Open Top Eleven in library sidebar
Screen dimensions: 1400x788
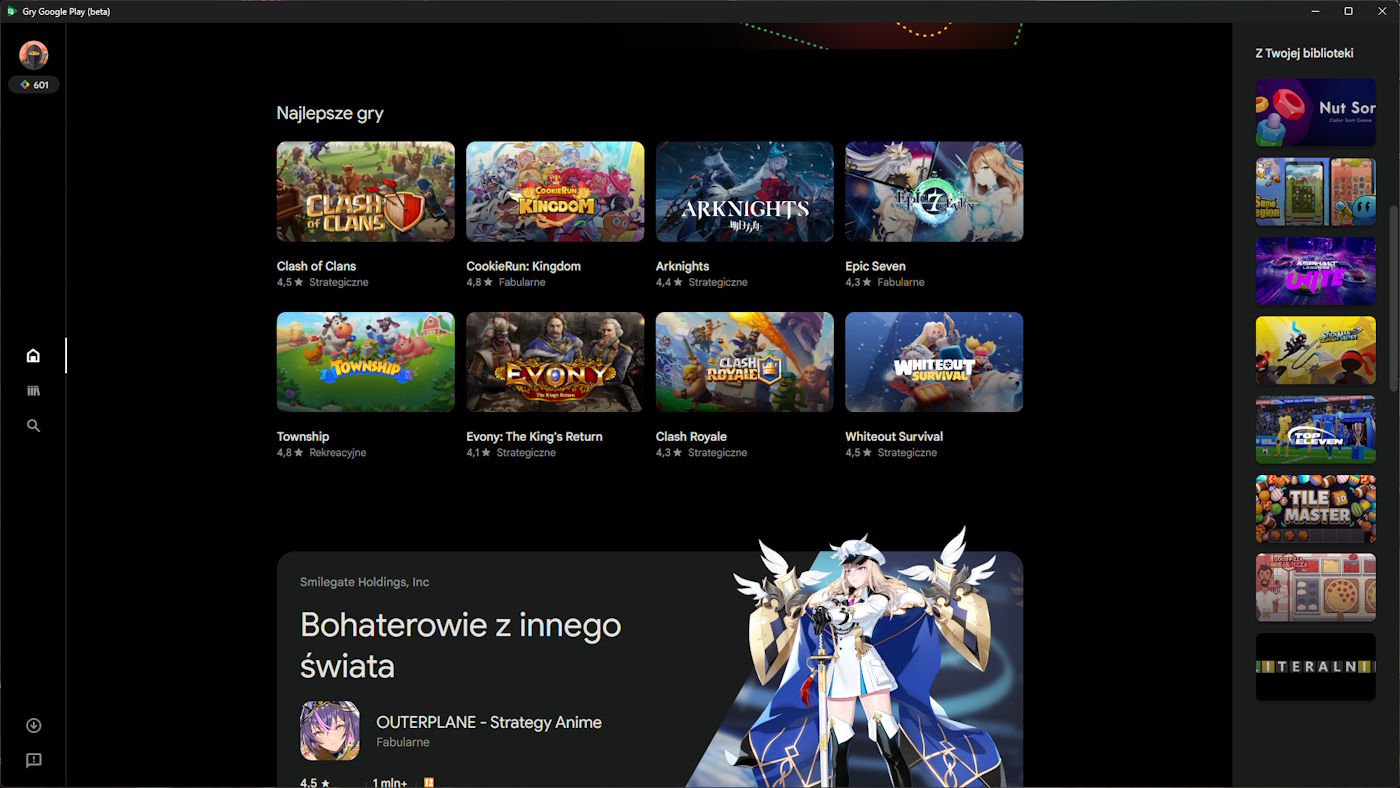pyautogui.click(x=1315, y=430)
